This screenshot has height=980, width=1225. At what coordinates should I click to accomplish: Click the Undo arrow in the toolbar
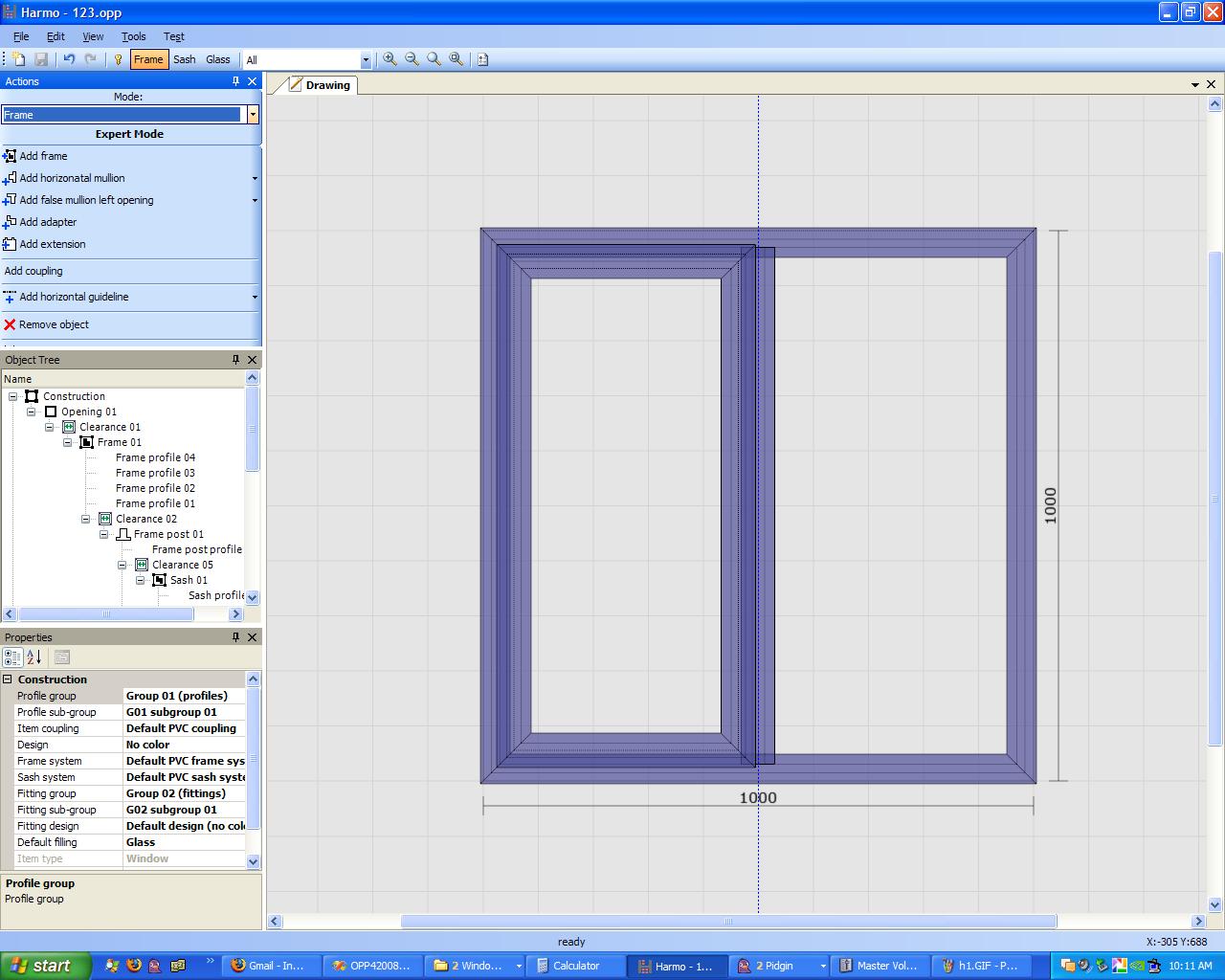tap(69, 59)
